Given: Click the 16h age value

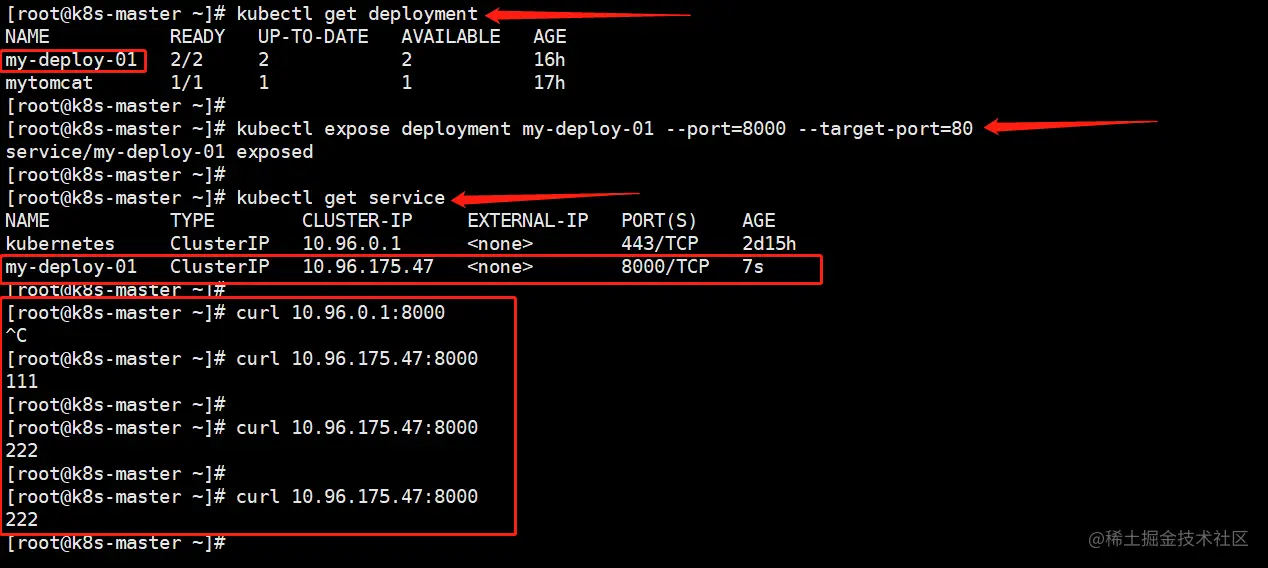Looking at the screenshot, I should [x=550, y=60].
